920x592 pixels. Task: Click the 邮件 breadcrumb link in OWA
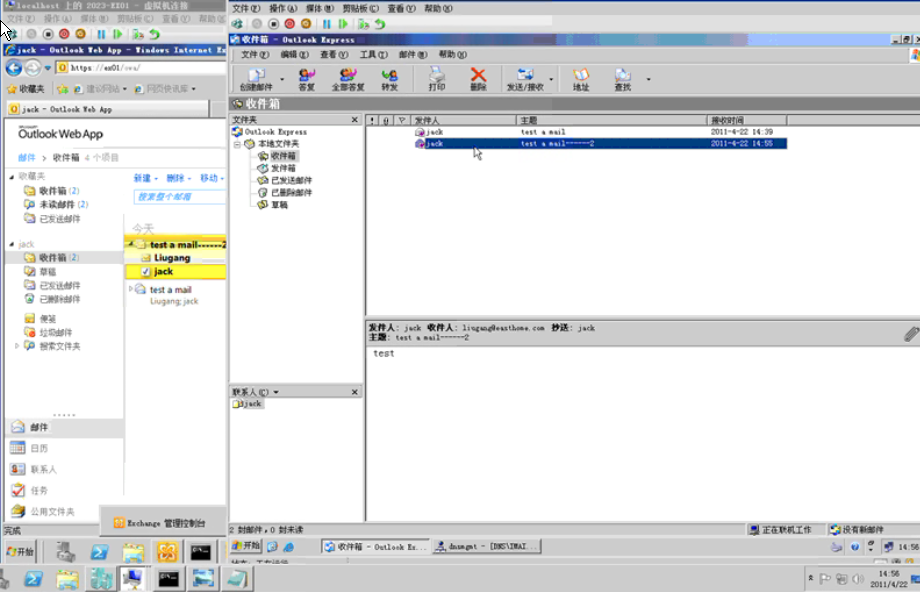click(26, 158)
